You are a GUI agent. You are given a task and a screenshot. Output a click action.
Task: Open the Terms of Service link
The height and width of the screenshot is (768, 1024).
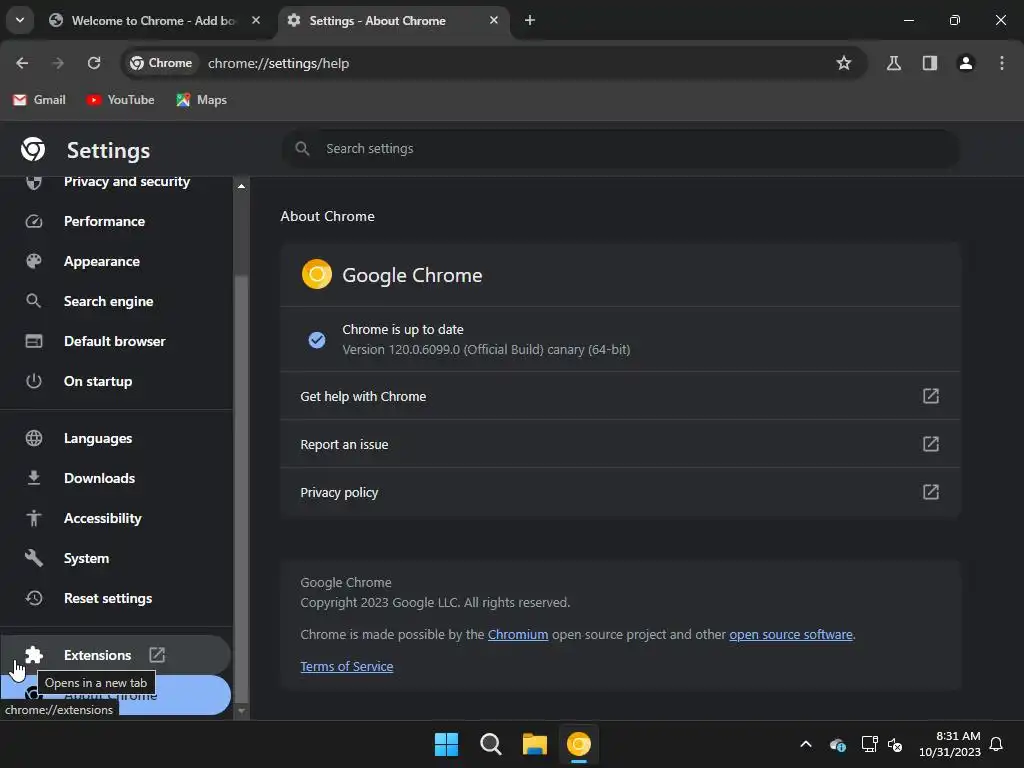(347, 667)
